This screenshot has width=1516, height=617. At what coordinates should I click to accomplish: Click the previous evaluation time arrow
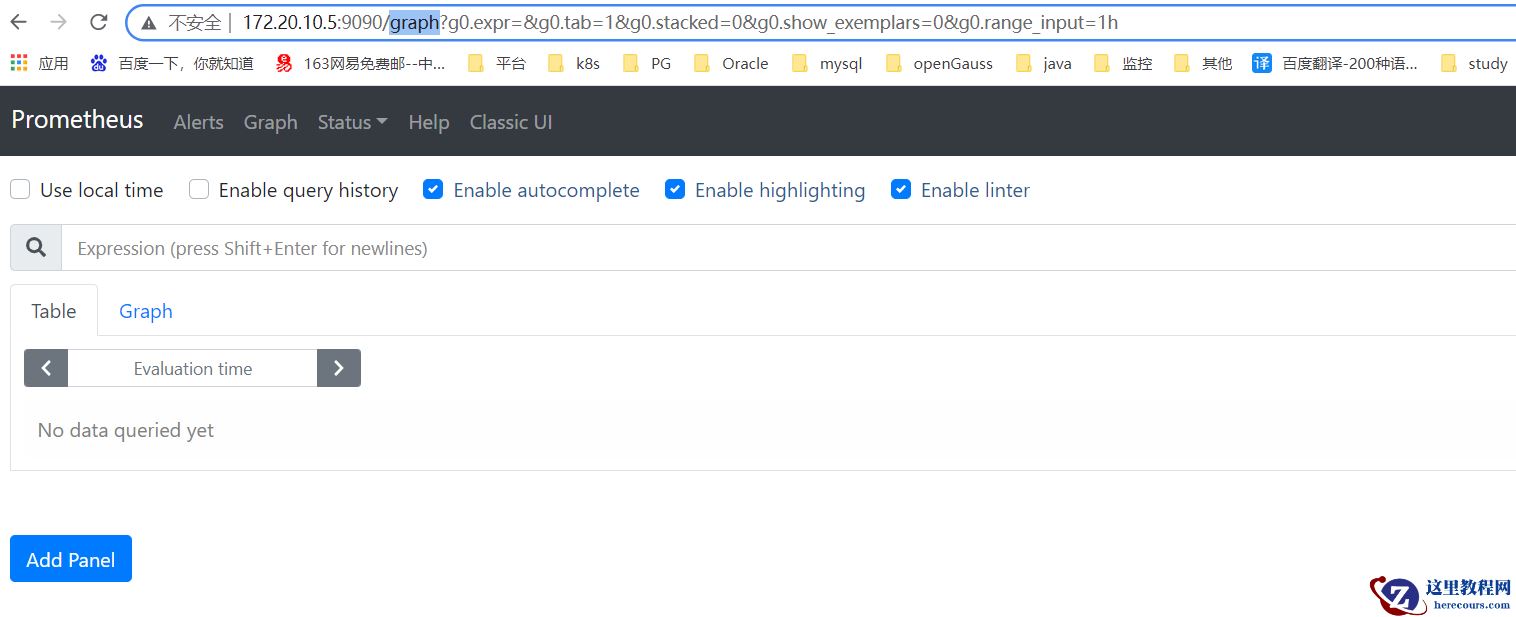point(46,368)
